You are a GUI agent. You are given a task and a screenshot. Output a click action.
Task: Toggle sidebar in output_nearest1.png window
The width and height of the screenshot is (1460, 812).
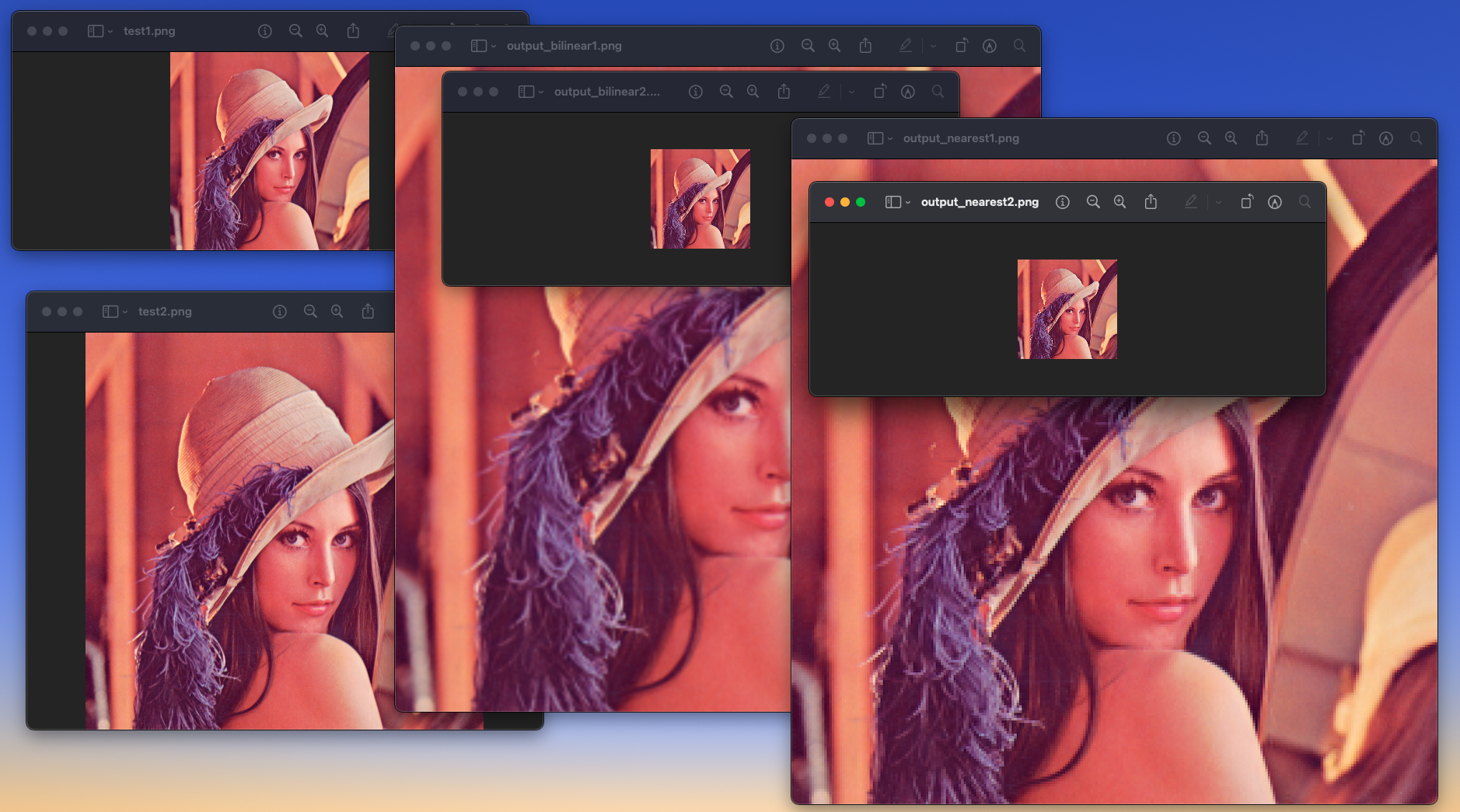pyautogui.click(x=875, y=138)
